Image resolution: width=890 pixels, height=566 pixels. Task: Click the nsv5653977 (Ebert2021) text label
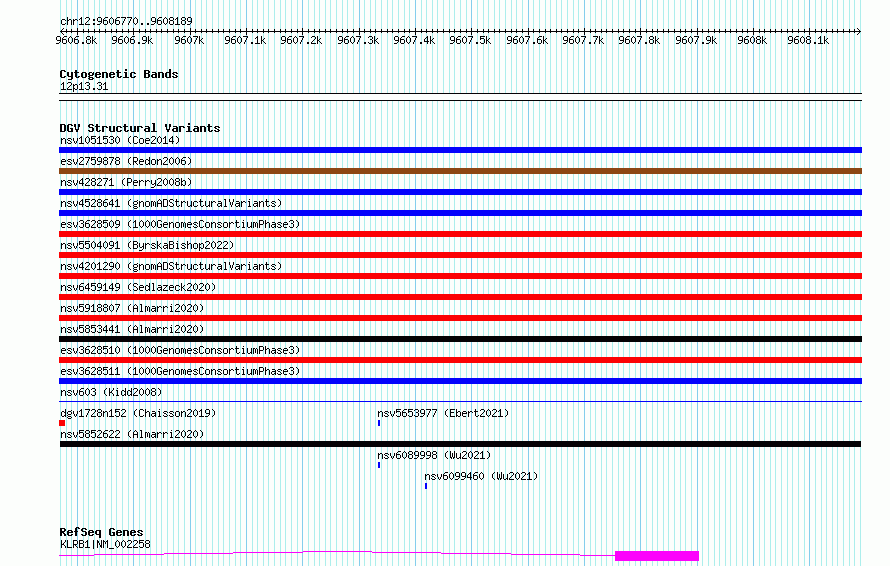tap(443, 413)
